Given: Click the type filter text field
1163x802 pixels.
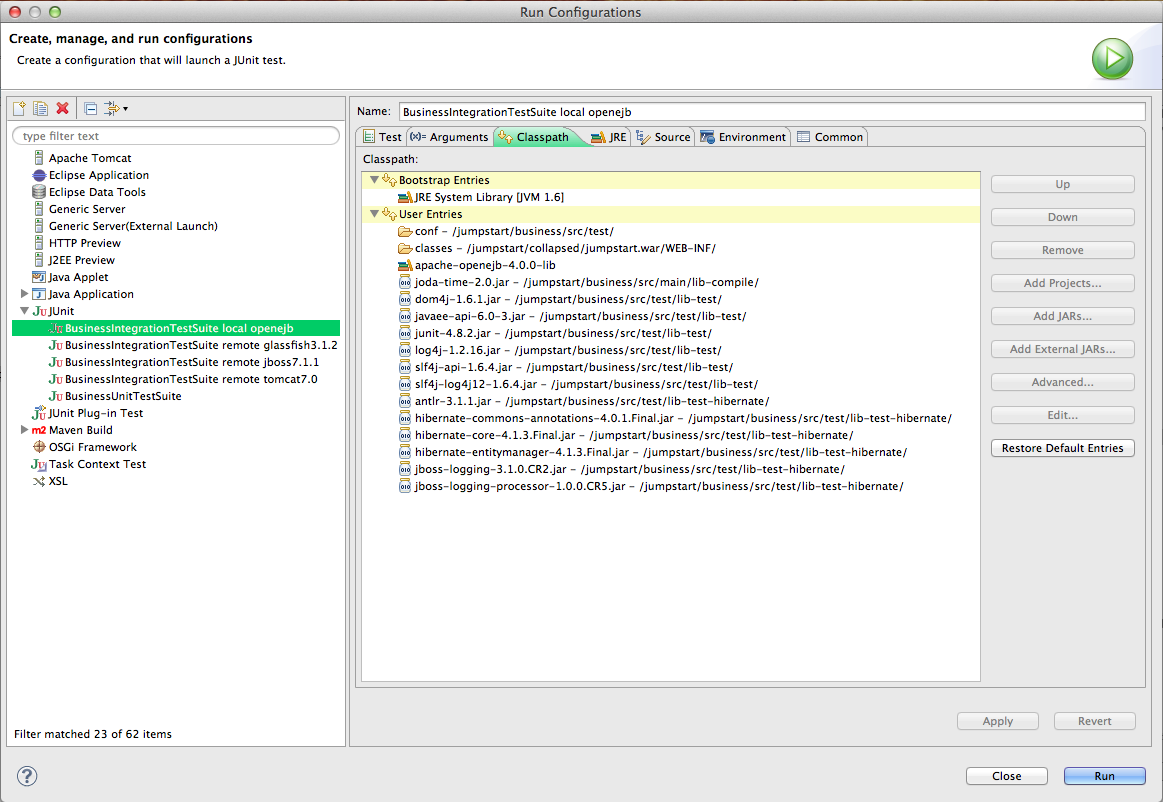Looking at the screenshot, I should pyautogui.click(x=176, y=136).
